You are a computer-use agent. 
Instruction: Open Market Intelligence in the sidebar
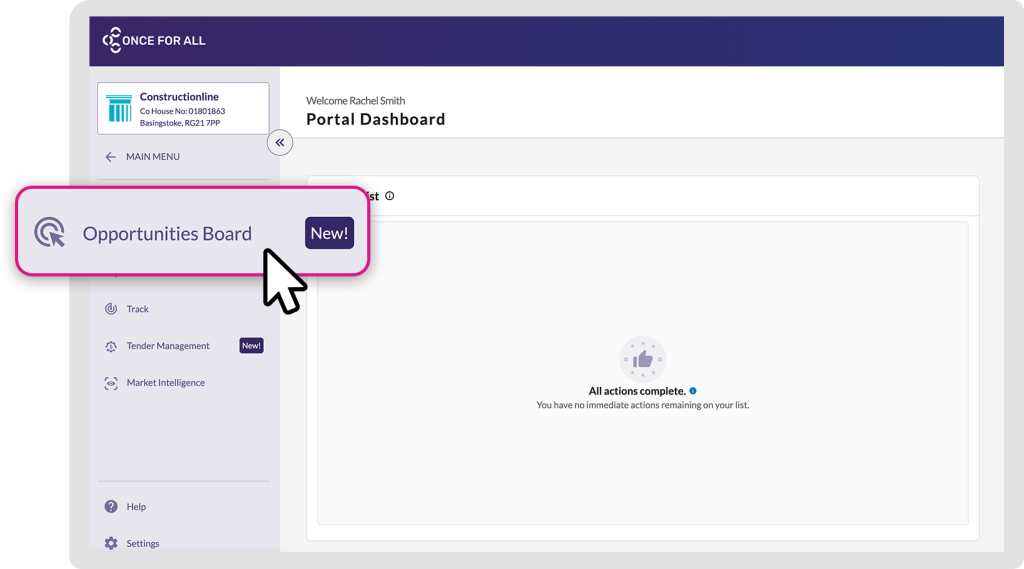point(165,383)
